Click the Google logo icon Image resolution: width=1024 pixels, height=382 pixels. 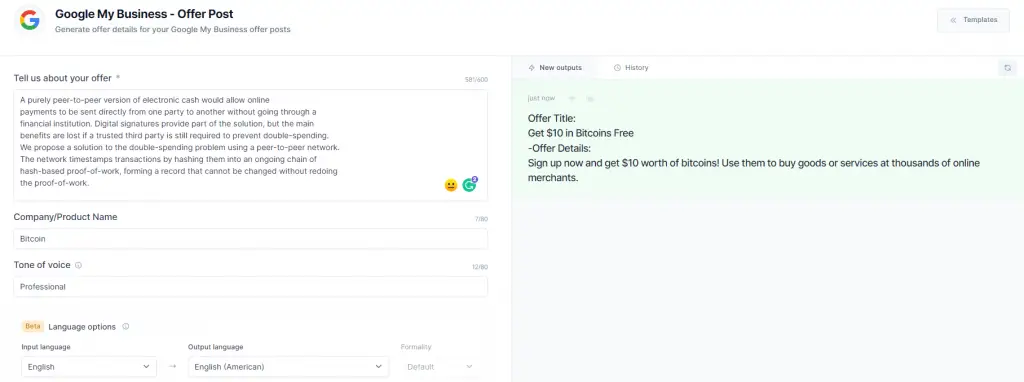[29, 21]
